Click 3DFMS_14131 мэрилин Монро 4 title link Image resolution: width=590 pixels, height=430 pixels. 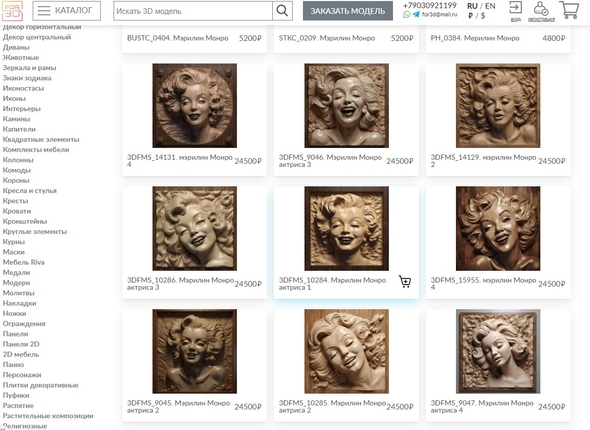click(x=180, y=161)
